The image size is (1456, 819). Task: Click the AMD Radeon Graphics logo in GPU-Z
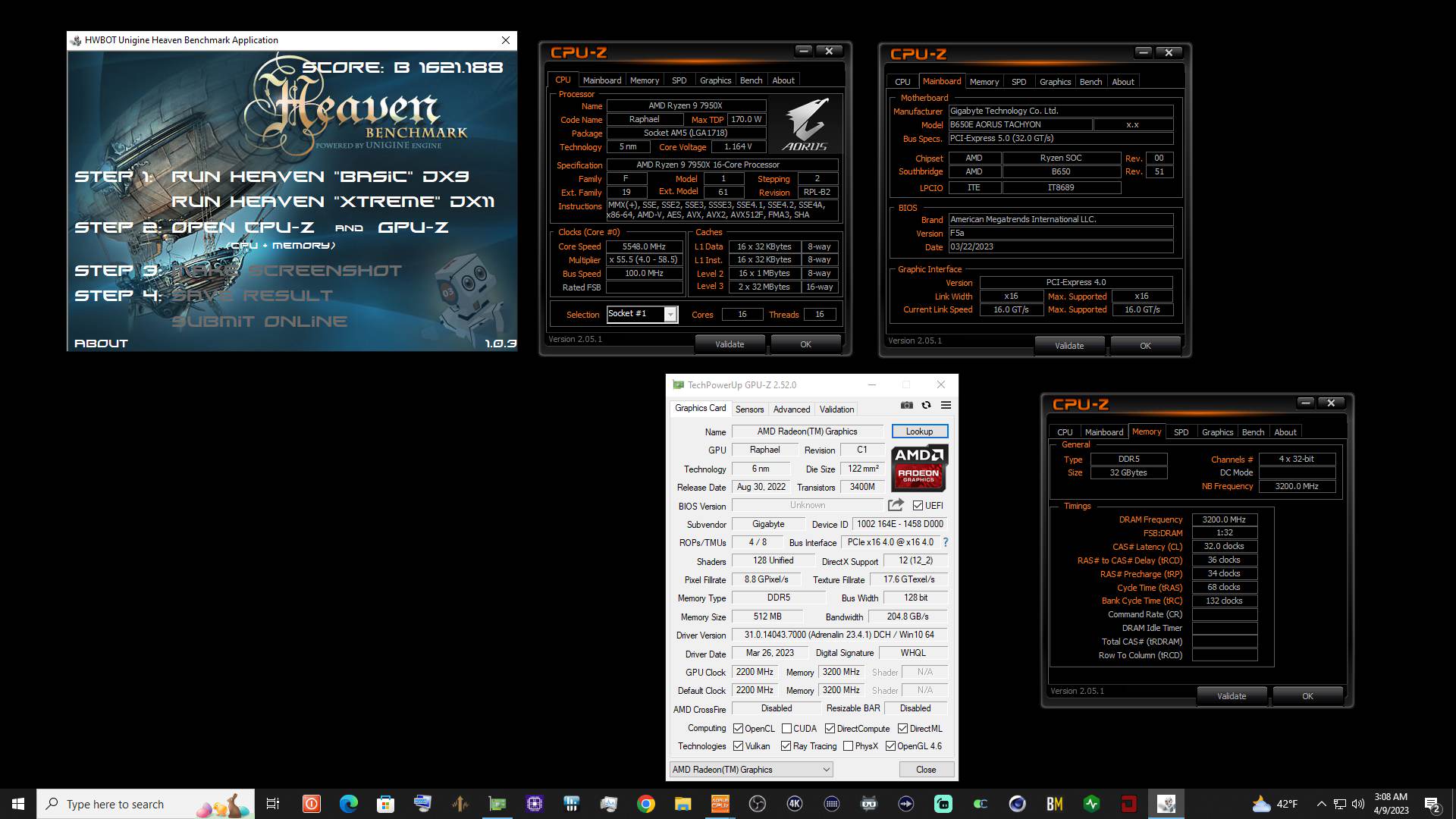pos(919,469)
